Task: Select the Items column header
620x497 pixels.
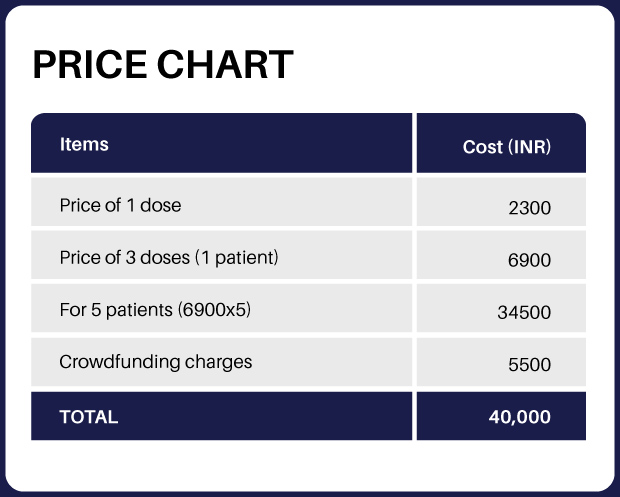Action: tap(84, 144)
